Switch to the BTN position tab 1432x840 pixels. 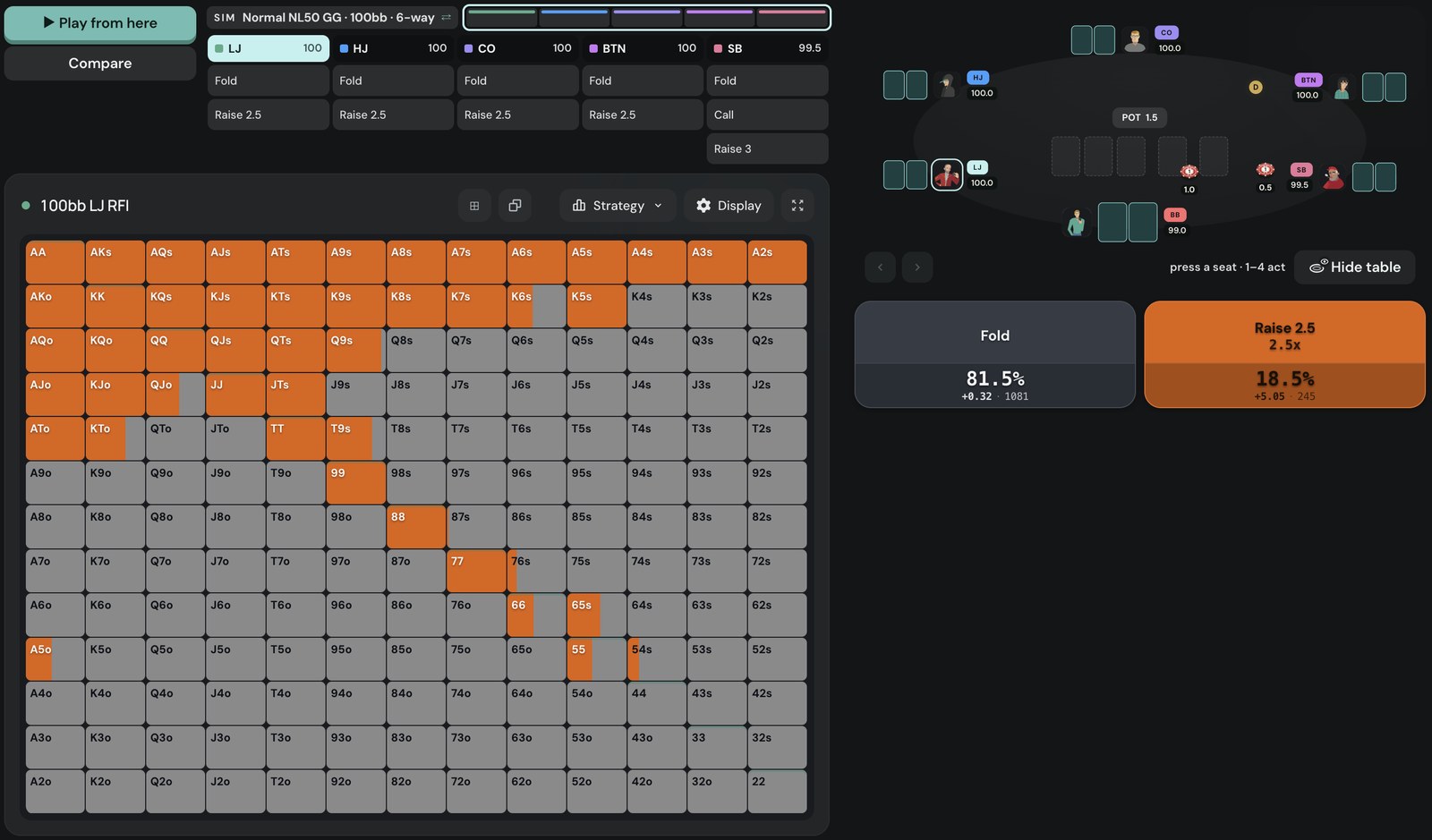[x=643, y=48]
